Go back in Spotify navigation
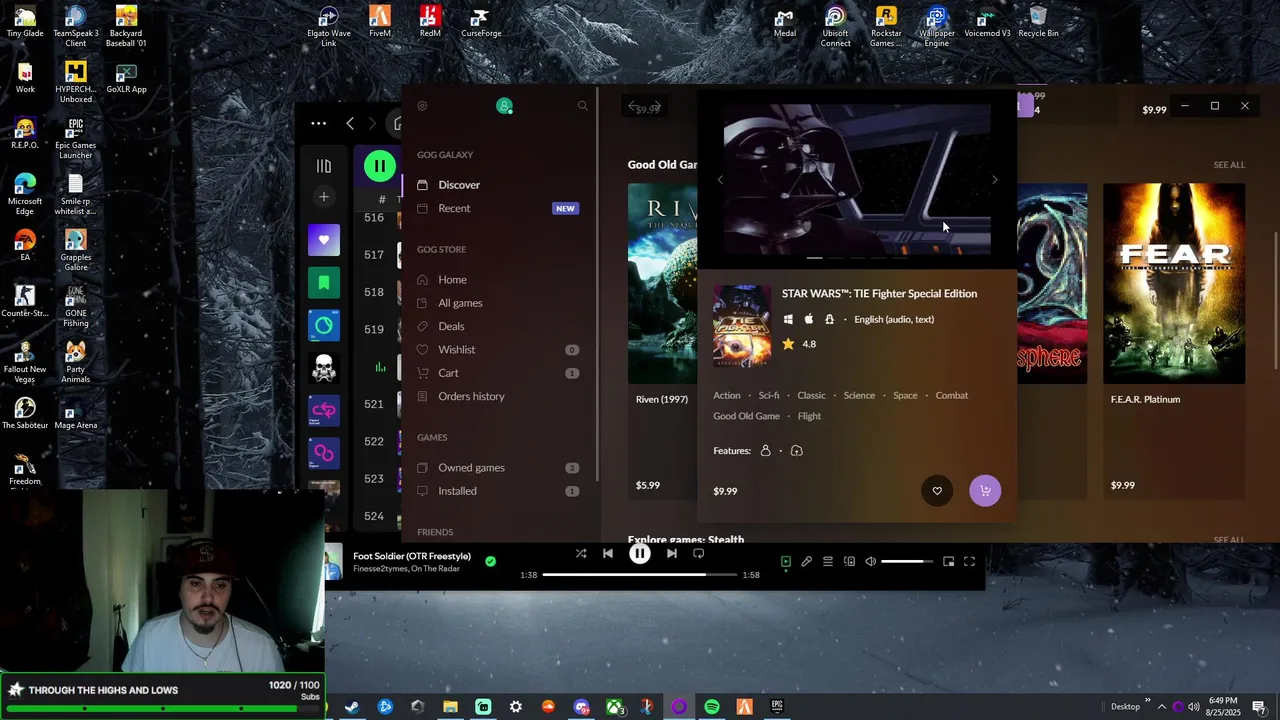This screenshot has width=1280, height=720. point(350,124)
